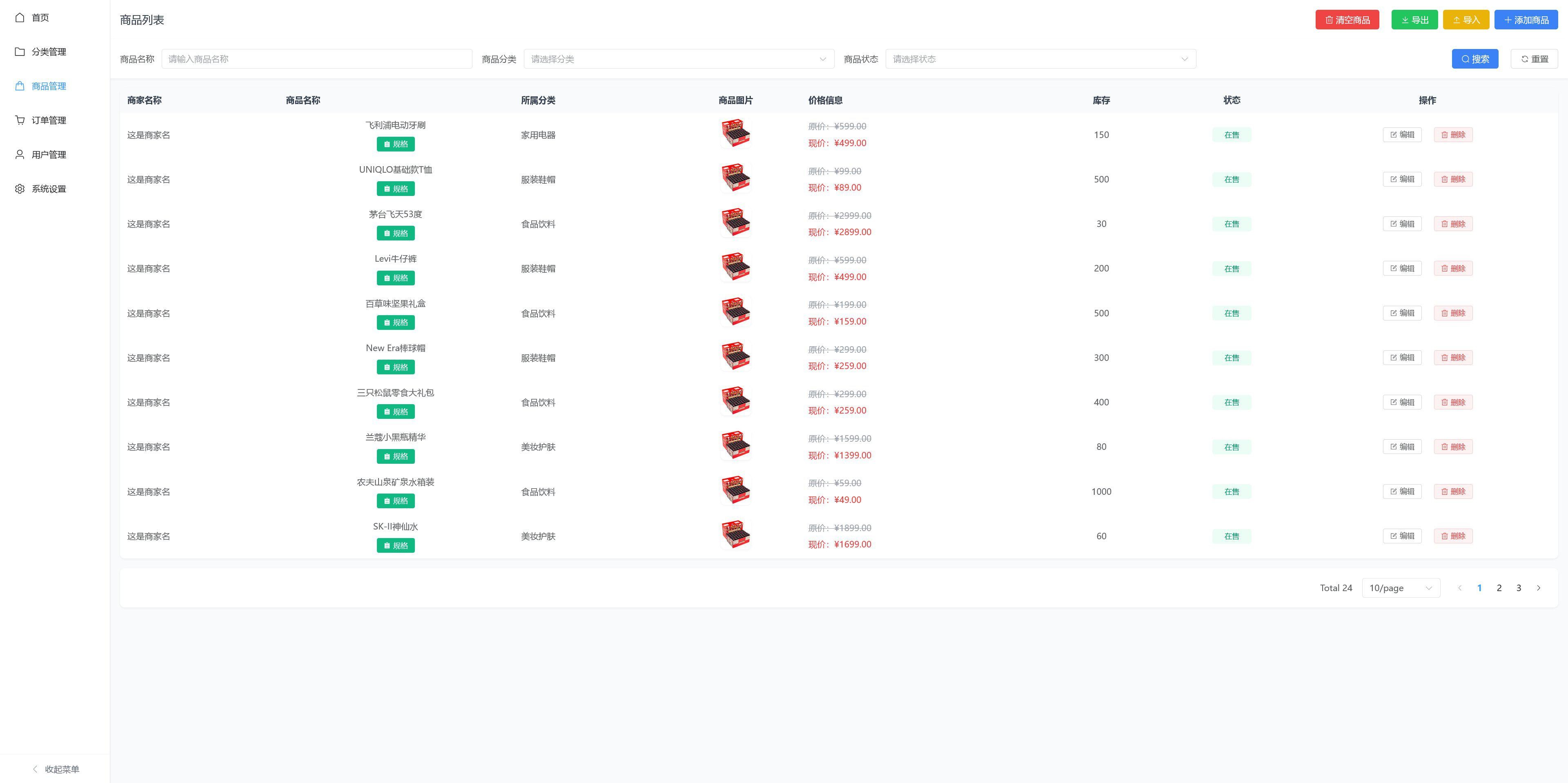The height and width of the screenshot is (783, 1568).
Task: Go to 分类管理 category management
Action: click(48, 52)
